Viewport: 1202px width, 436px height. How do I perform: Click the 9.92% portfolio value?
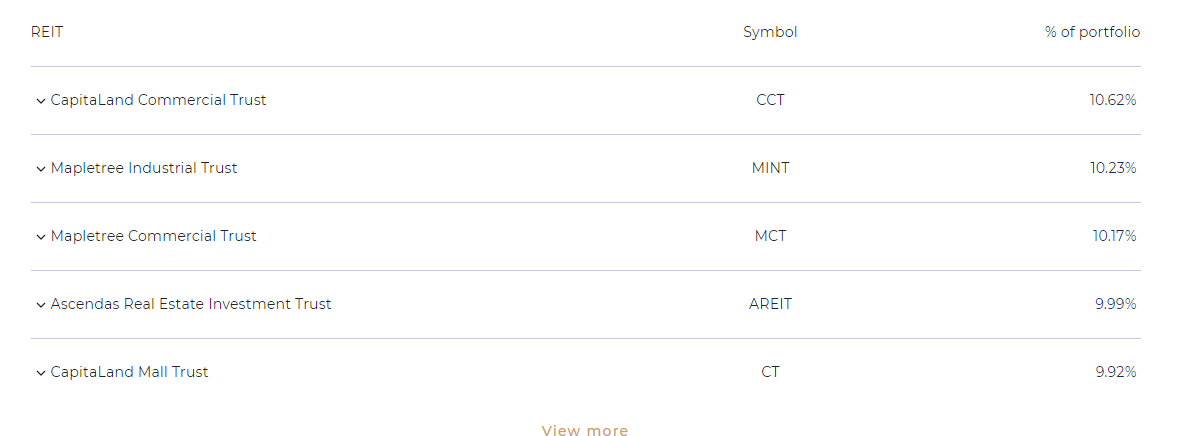[1116, 372]
